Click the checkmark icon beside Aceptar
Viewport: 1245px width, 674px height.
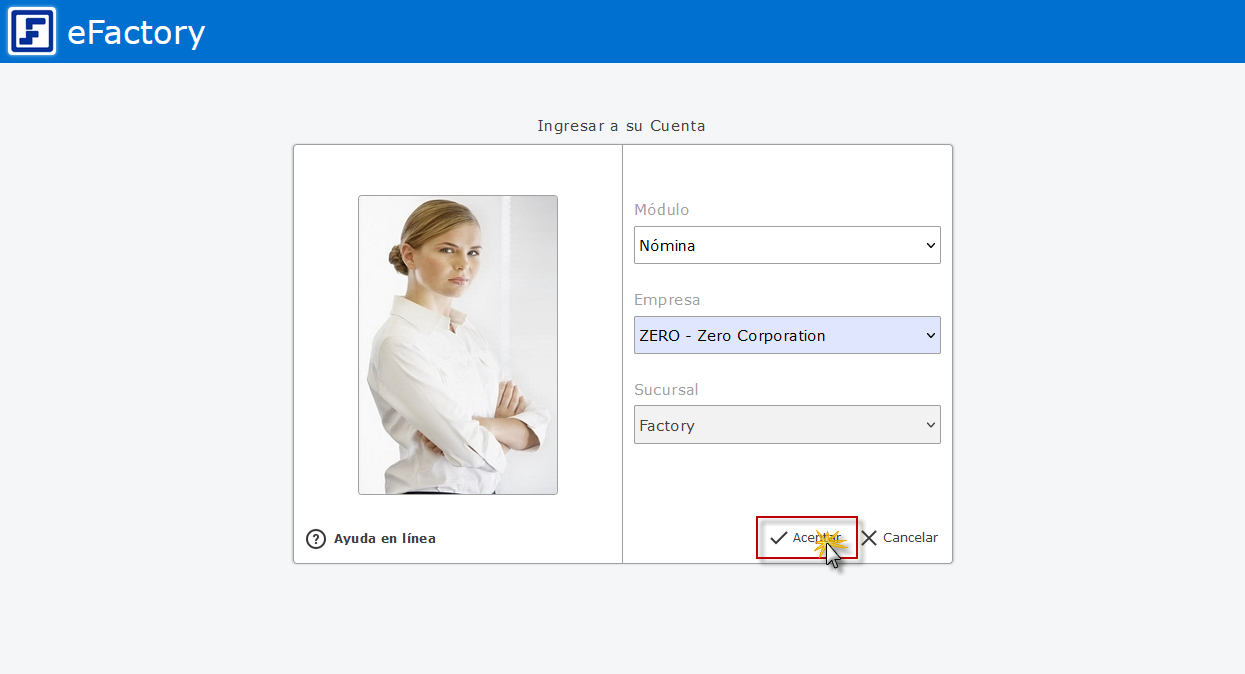[x=778, y=538]
